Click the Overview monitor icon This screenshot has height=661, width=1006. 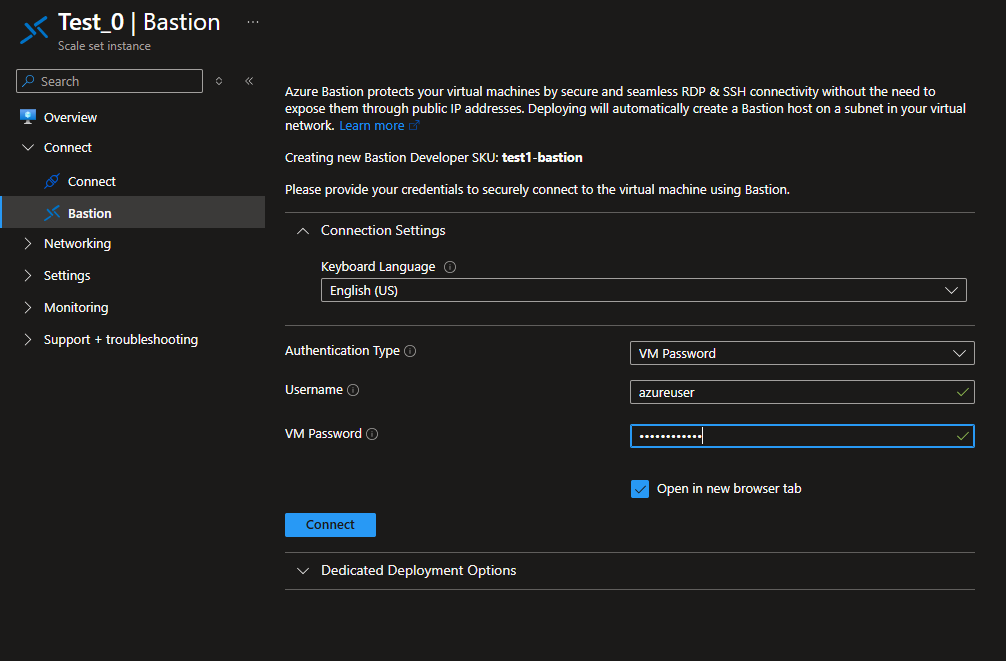(x=28, y=117)
